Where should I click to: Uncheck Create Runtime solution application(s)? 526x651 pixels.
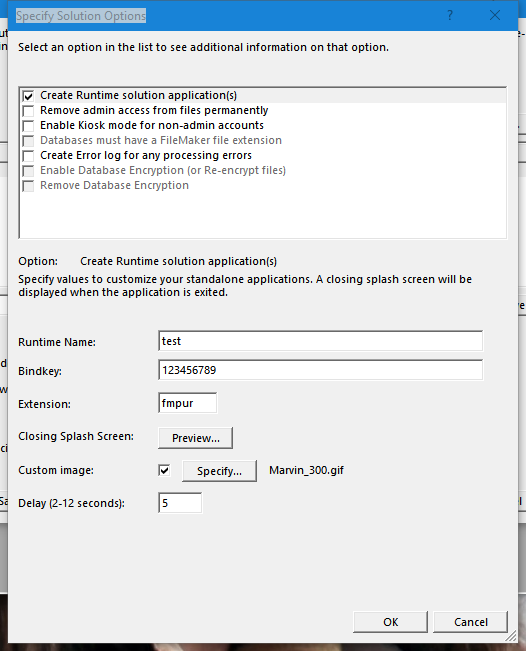click(x=28, y=96)
